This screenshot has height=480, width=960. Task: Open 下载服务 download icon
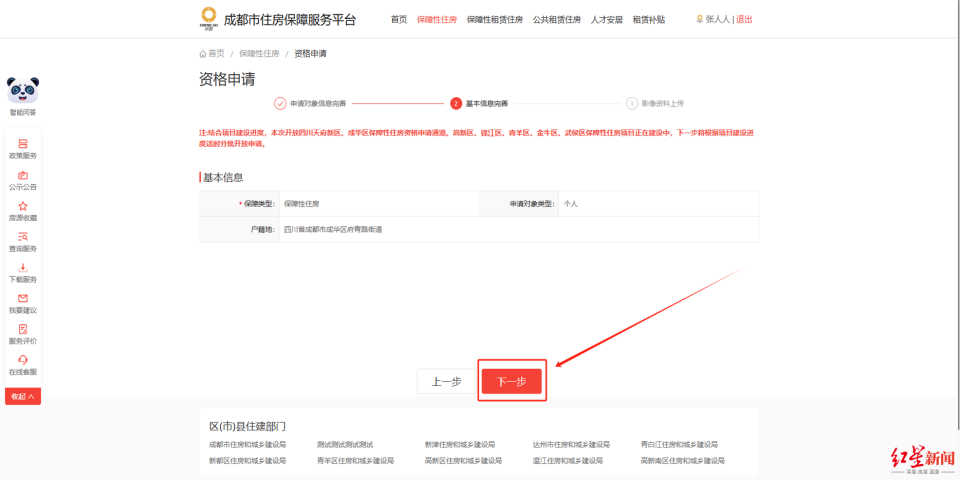23,268
